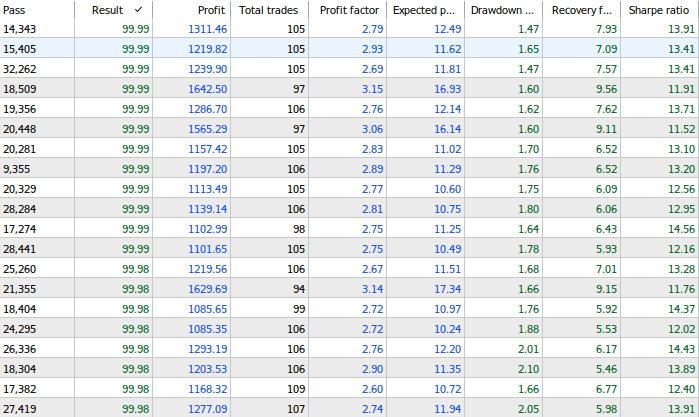Select pass 25,260 row
Image resolution: width=699 pixels, height=417 pixels.
(350, 269)
